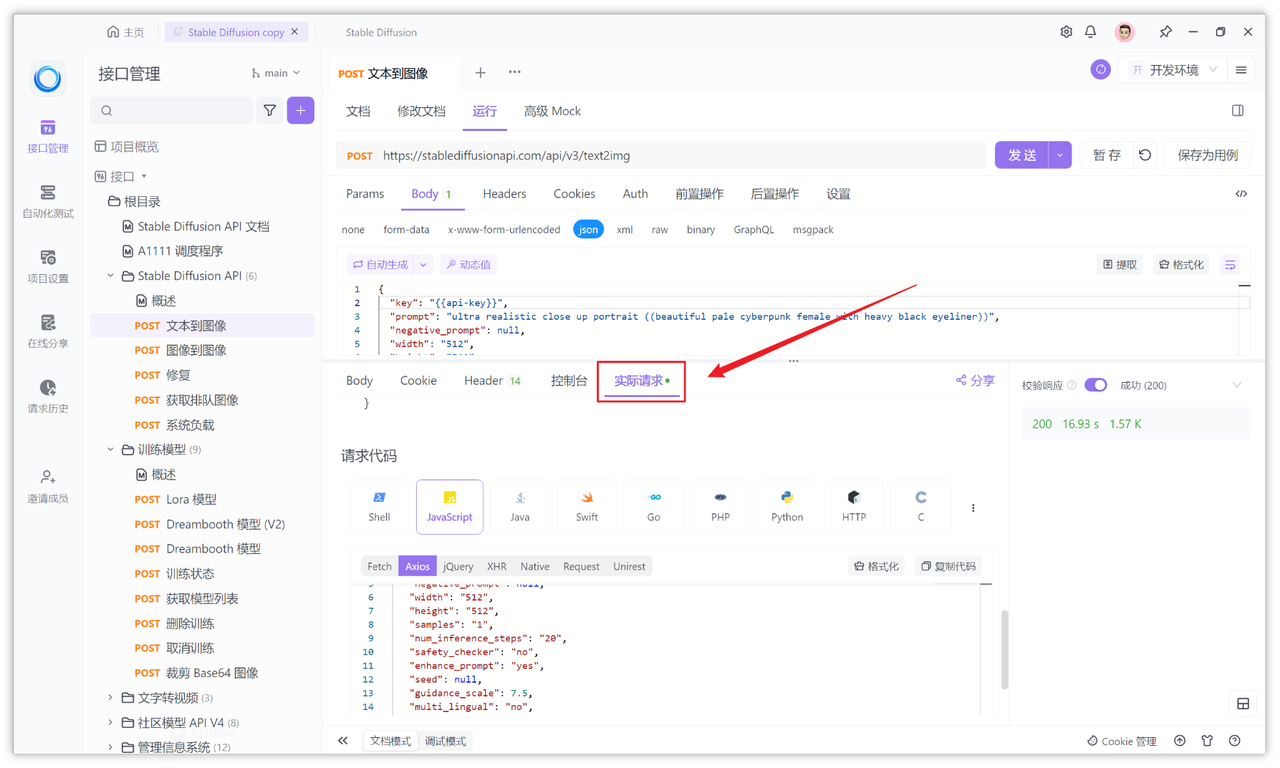The height and width of the screenshot is (768, 1280).
Task: Select Swift code language icon
Action: 587,507
